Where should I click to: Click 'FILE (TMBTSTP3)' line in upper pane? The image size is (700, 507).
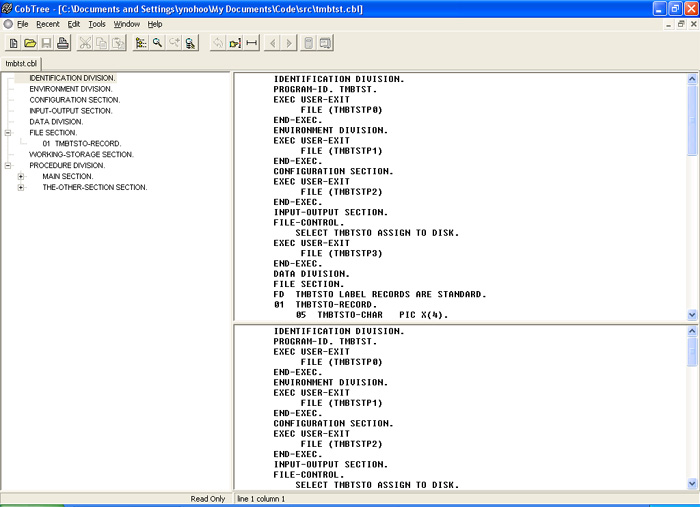(342, 254)
